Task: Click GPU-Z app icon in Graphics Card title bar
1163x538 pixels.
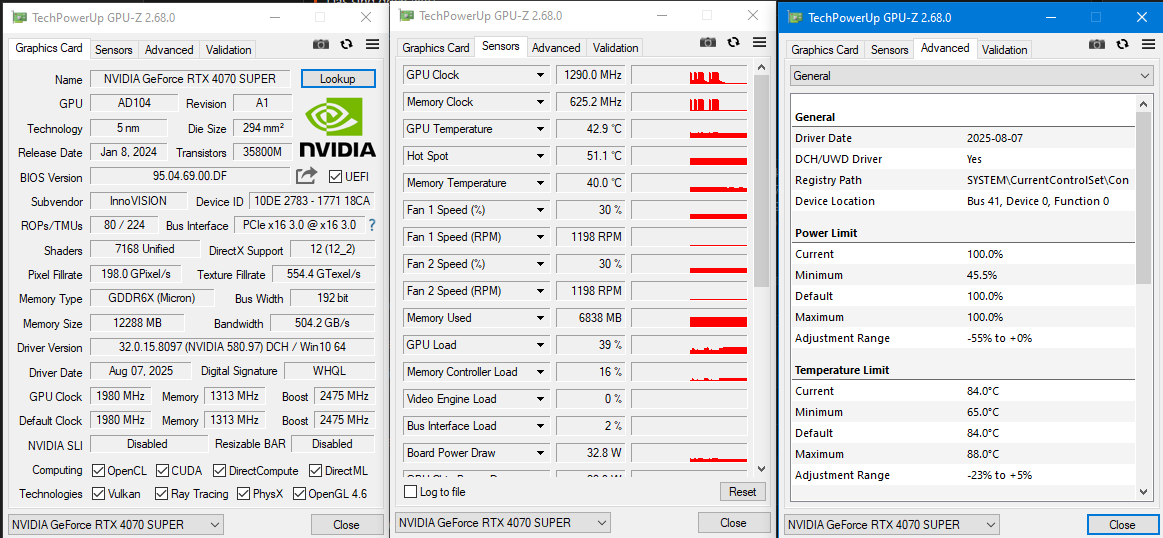Action: (20, 16)
